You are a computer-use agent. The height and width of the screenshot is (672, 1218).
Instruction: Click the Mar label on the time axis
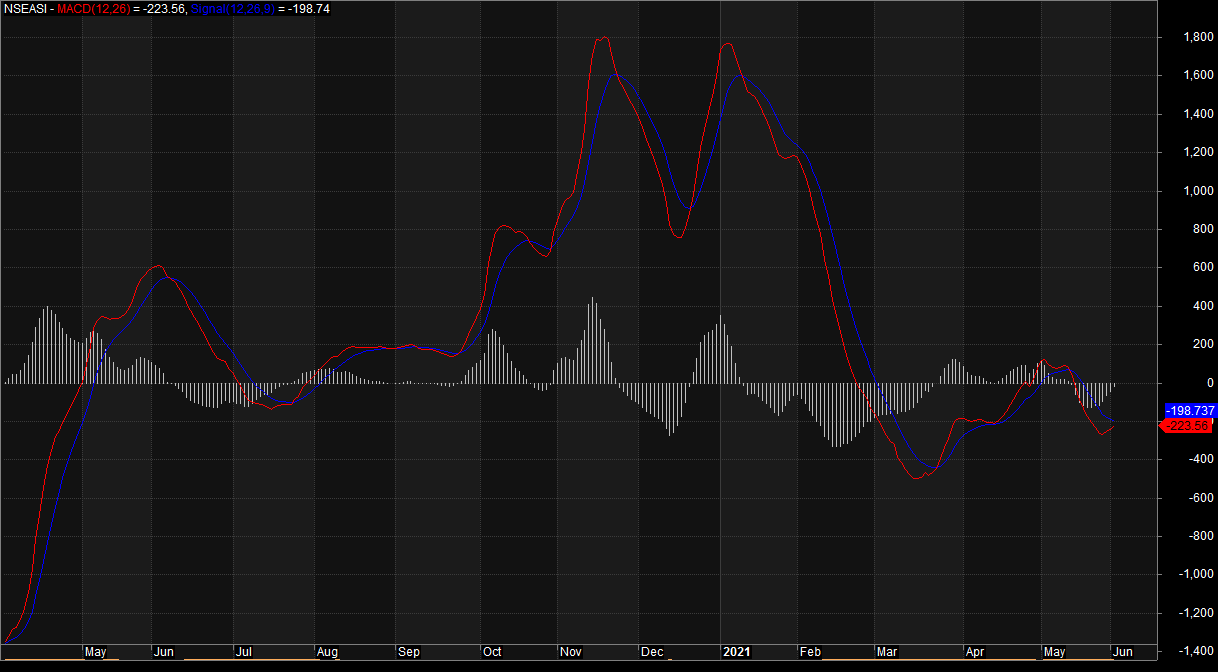887,652
